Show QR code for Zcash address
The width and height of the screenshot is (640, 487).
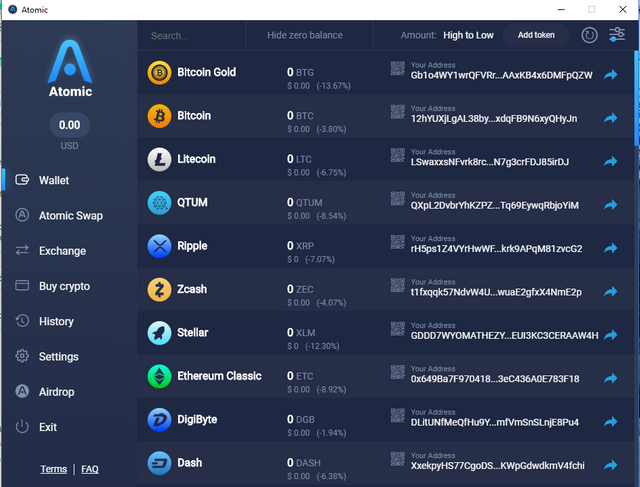[398, 285]
